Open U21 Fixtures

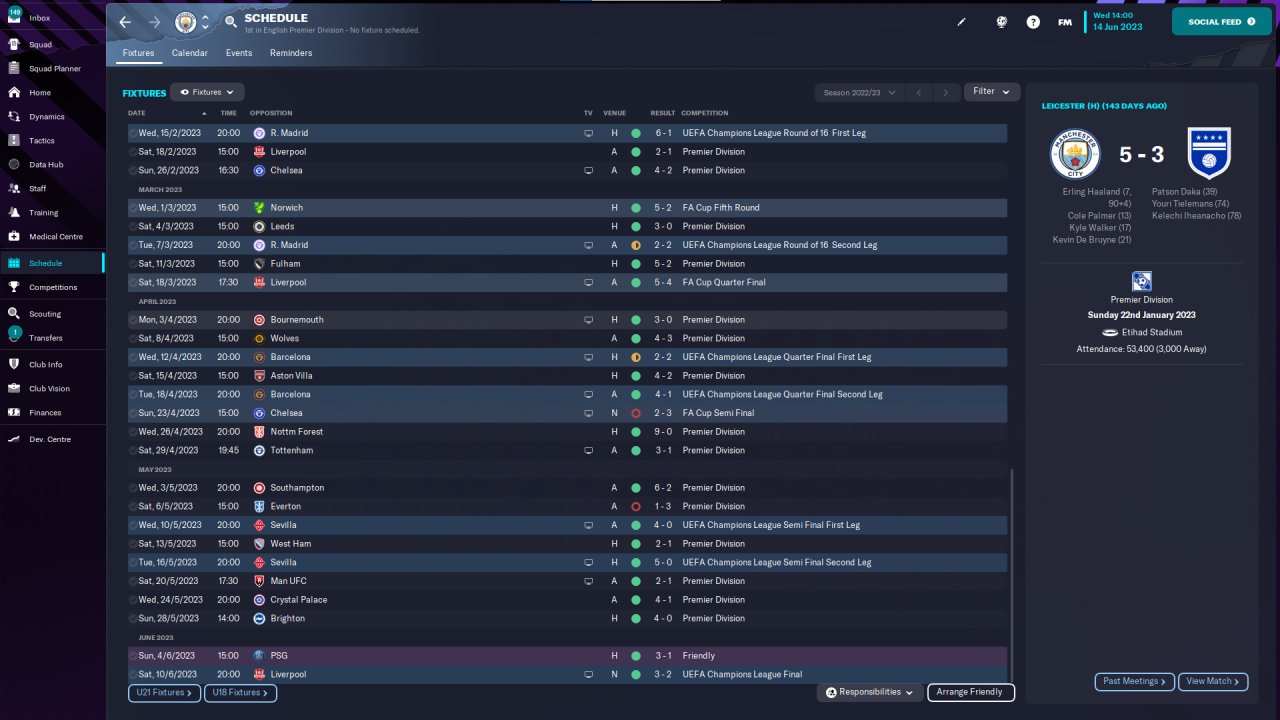pyautogui.click(x=164, y=692)
